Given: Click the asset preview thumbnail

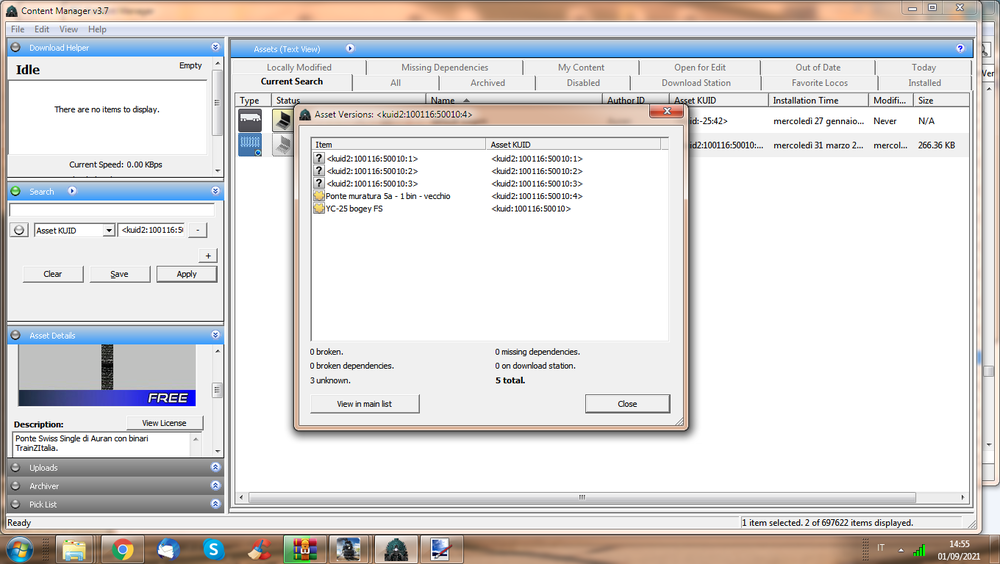Looking at the screenshot, I should point(107,375).
